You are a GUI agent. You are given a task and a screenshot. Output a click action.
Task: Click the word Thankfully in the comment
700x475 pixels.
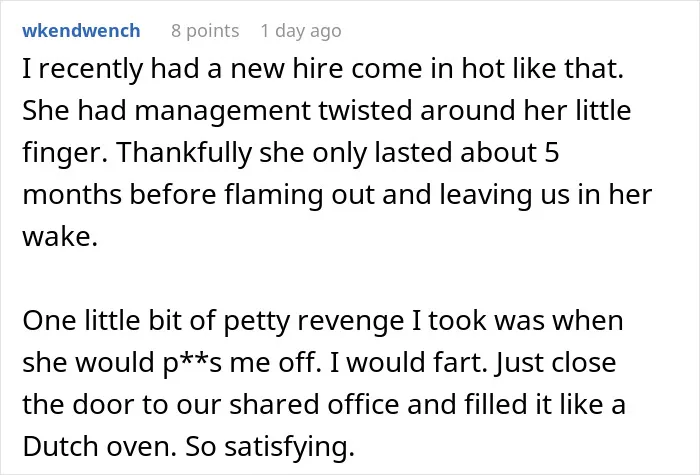click(x=185, y=153)
